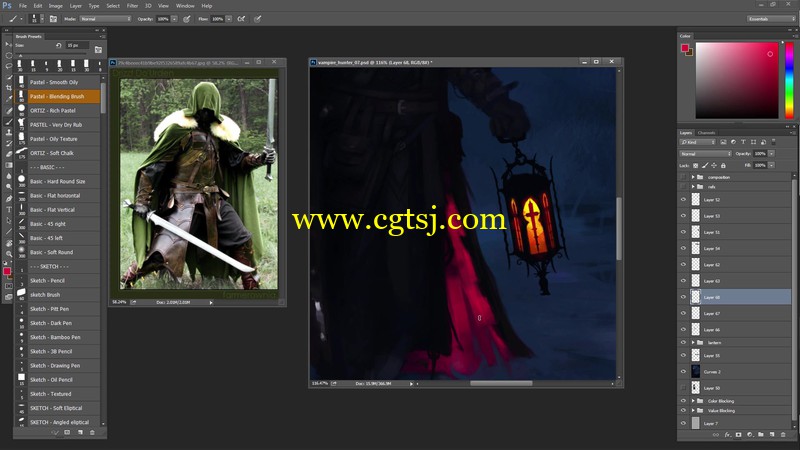Delete layer with the trash icon
The image size is (800, 450).
[x=783, y=435]
